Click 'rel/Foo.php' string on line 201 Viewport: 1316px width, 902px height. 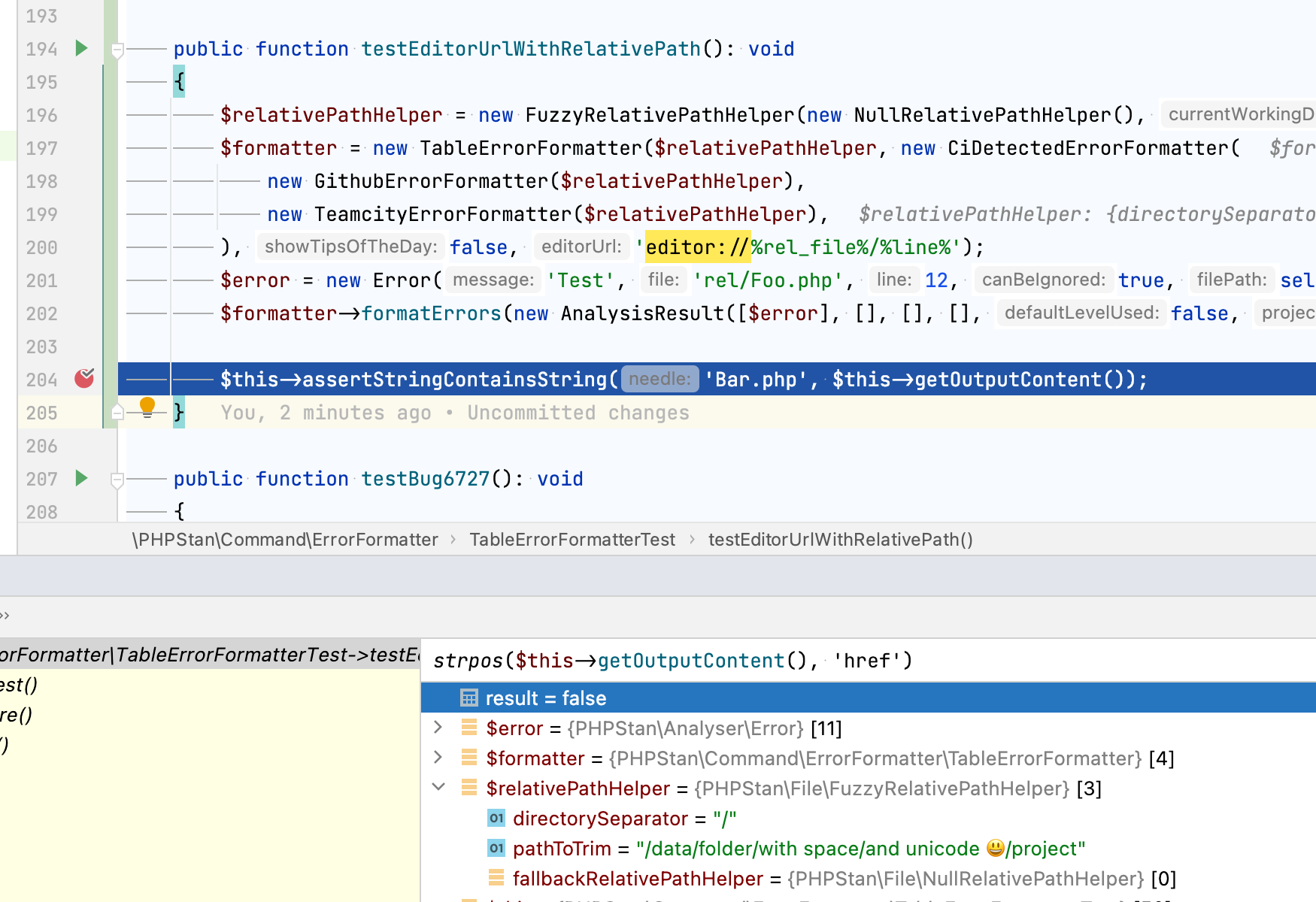(768, 280)
